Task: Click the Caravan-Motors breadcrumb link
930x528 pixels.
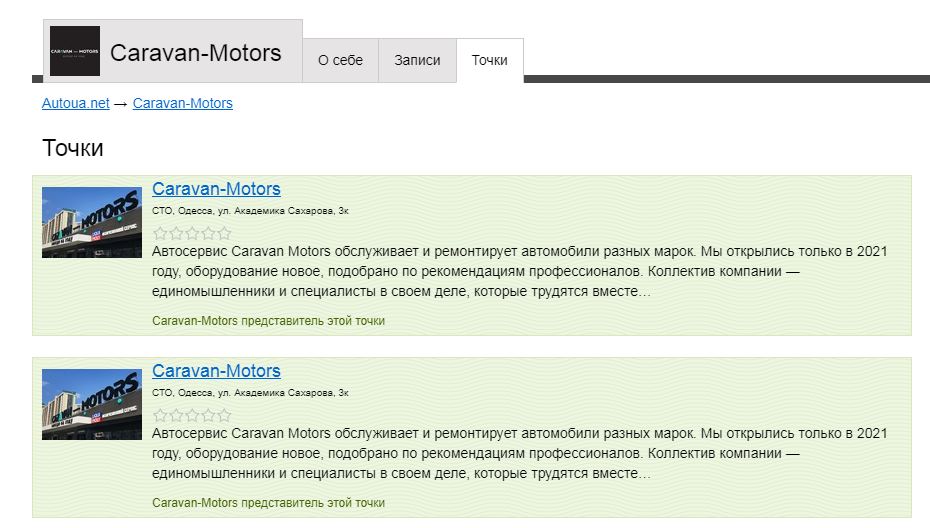Action: click(x=182, y=103)
